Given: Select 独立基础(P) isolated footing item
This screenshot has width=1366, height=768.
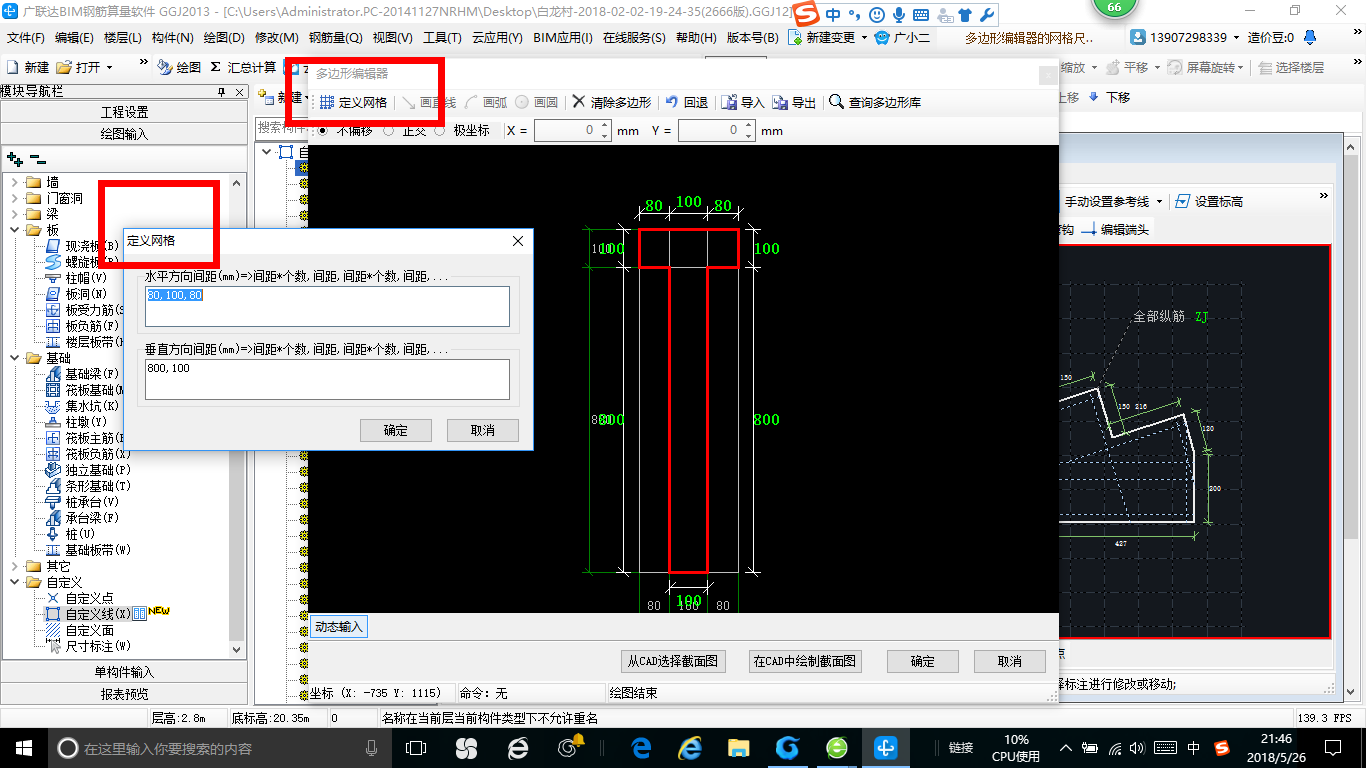Looking at the screenshot, I should pos(90,470).
